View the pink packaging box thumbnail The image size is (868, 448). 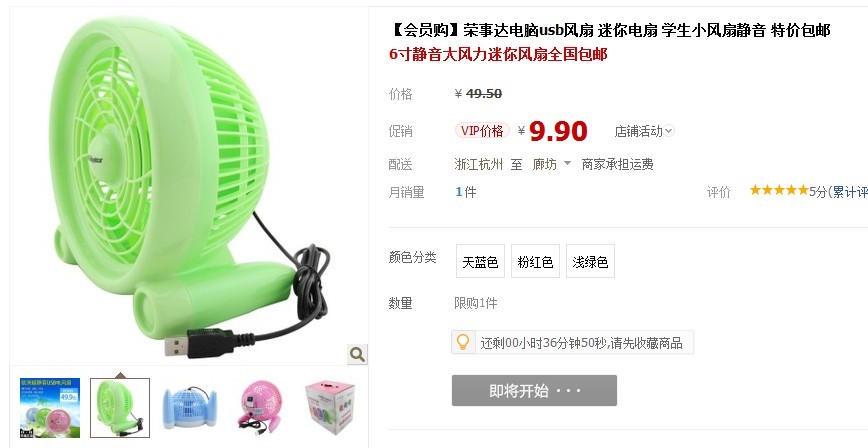pos(330,408)
